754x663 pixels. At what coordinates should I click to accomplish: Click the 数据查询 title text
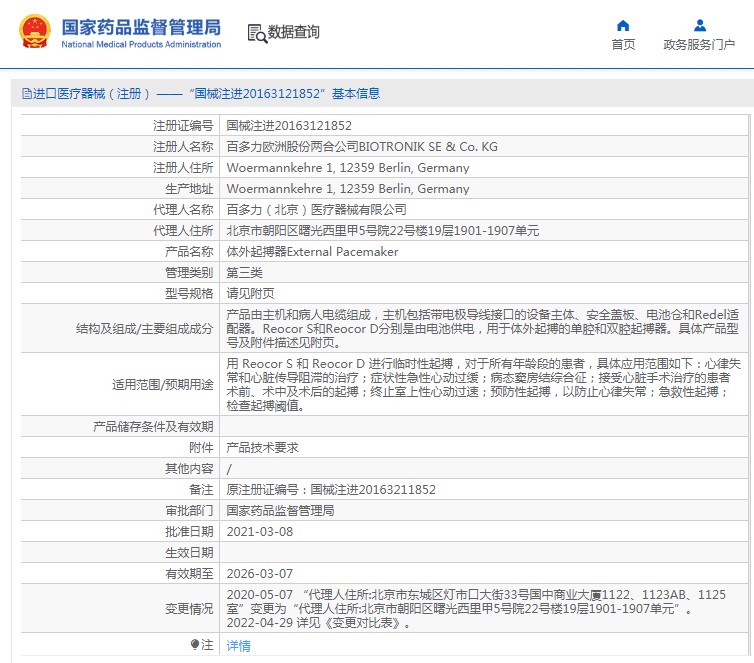294,33
